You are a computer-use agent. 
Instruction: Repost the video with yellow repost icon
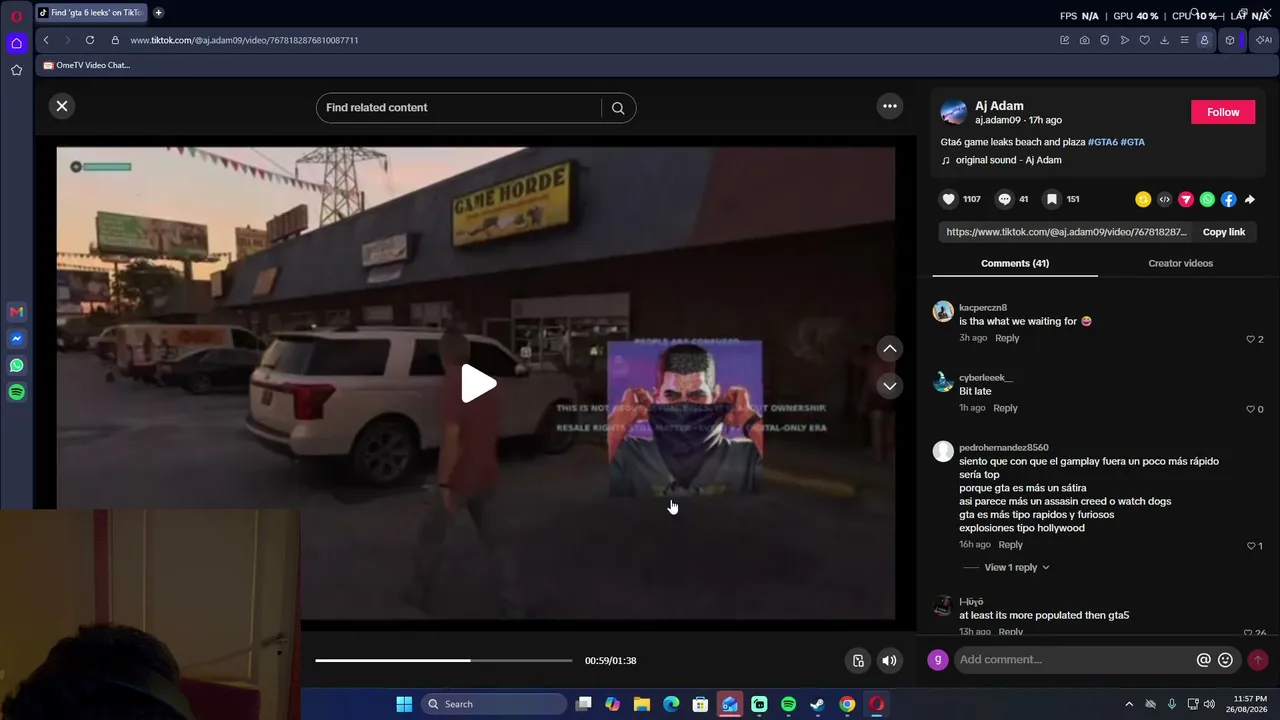(x=1143, y=199)
